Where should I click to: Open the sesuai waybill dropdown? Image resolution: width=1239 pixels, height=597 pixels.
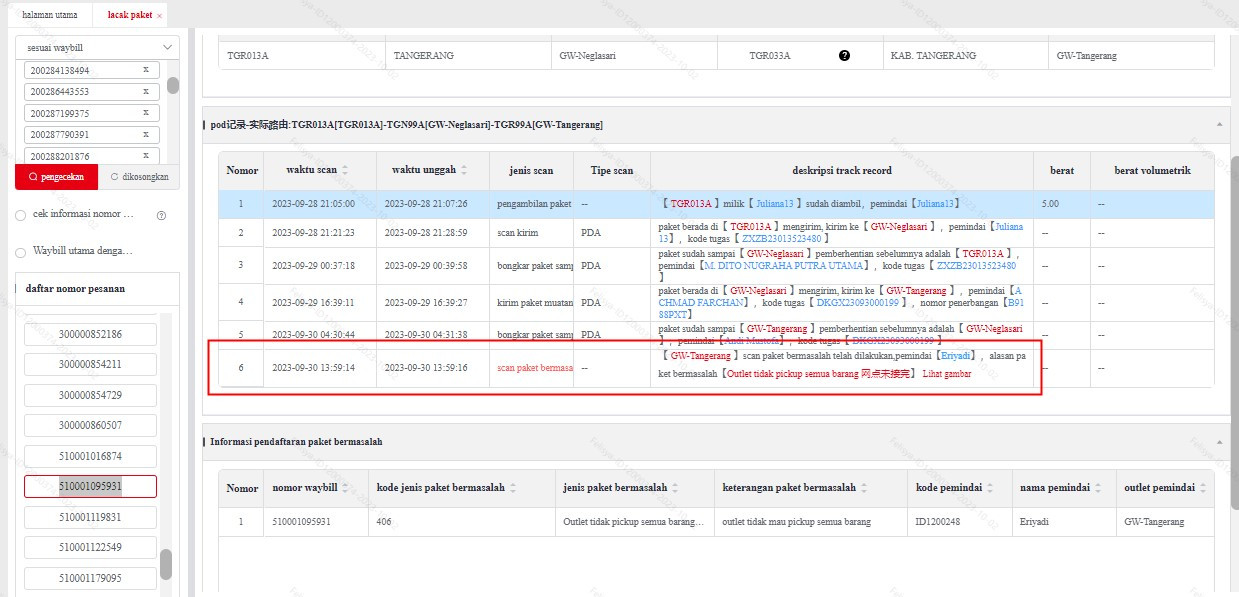coord(97,47)
